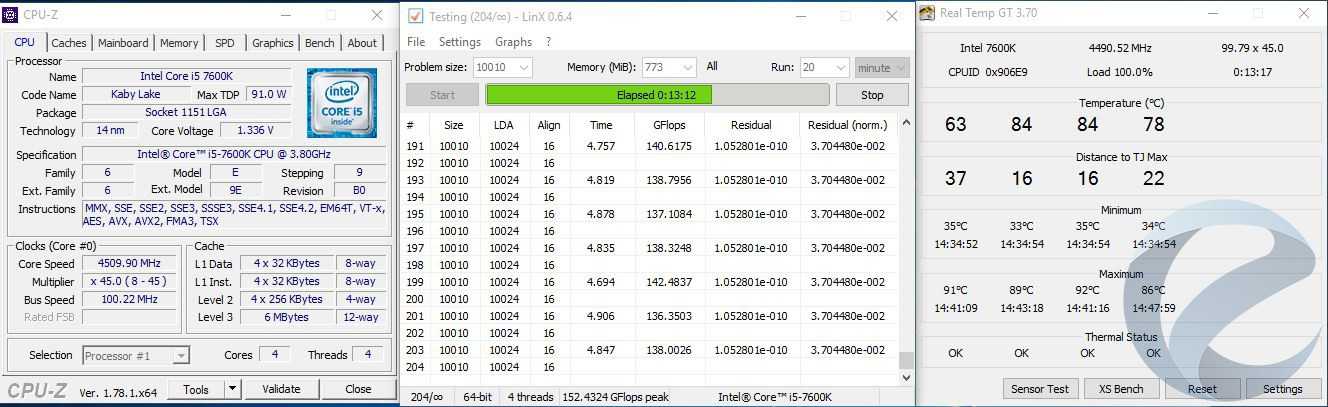1328x407 pixels.
Task: Click the Real Temp title bar icon
Action: point(927,14)
